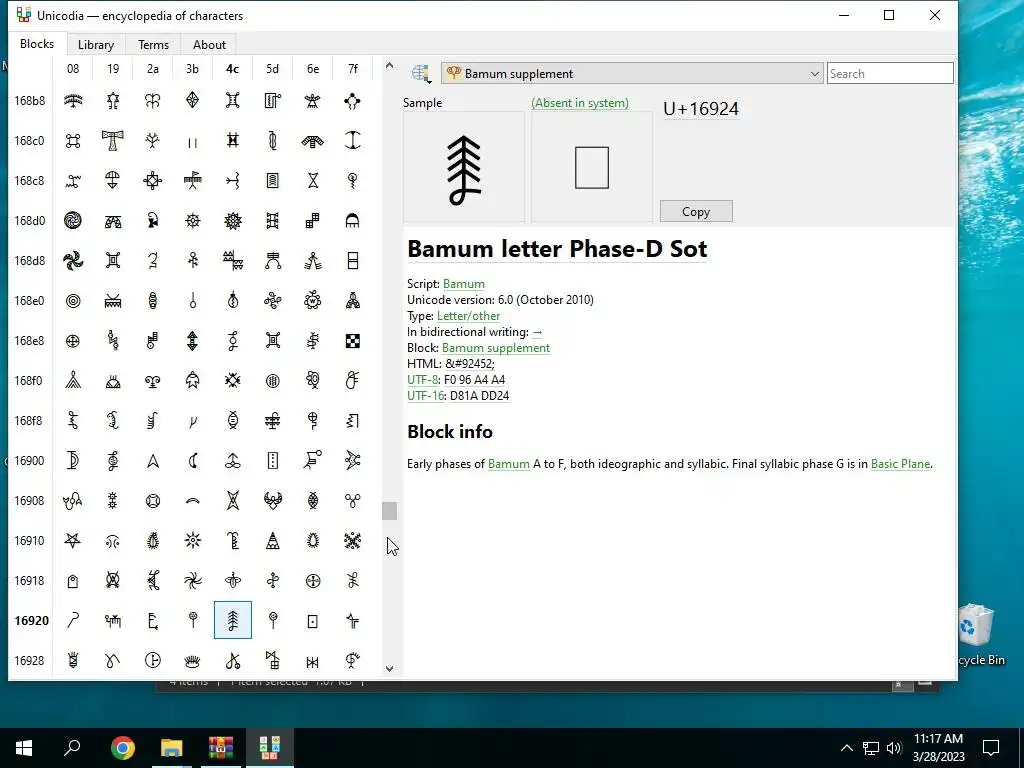Select concentric circles glyph in row 168e0
Image resolution: width=1024 pixels, height=768 pixels.
tap(73, 300)
